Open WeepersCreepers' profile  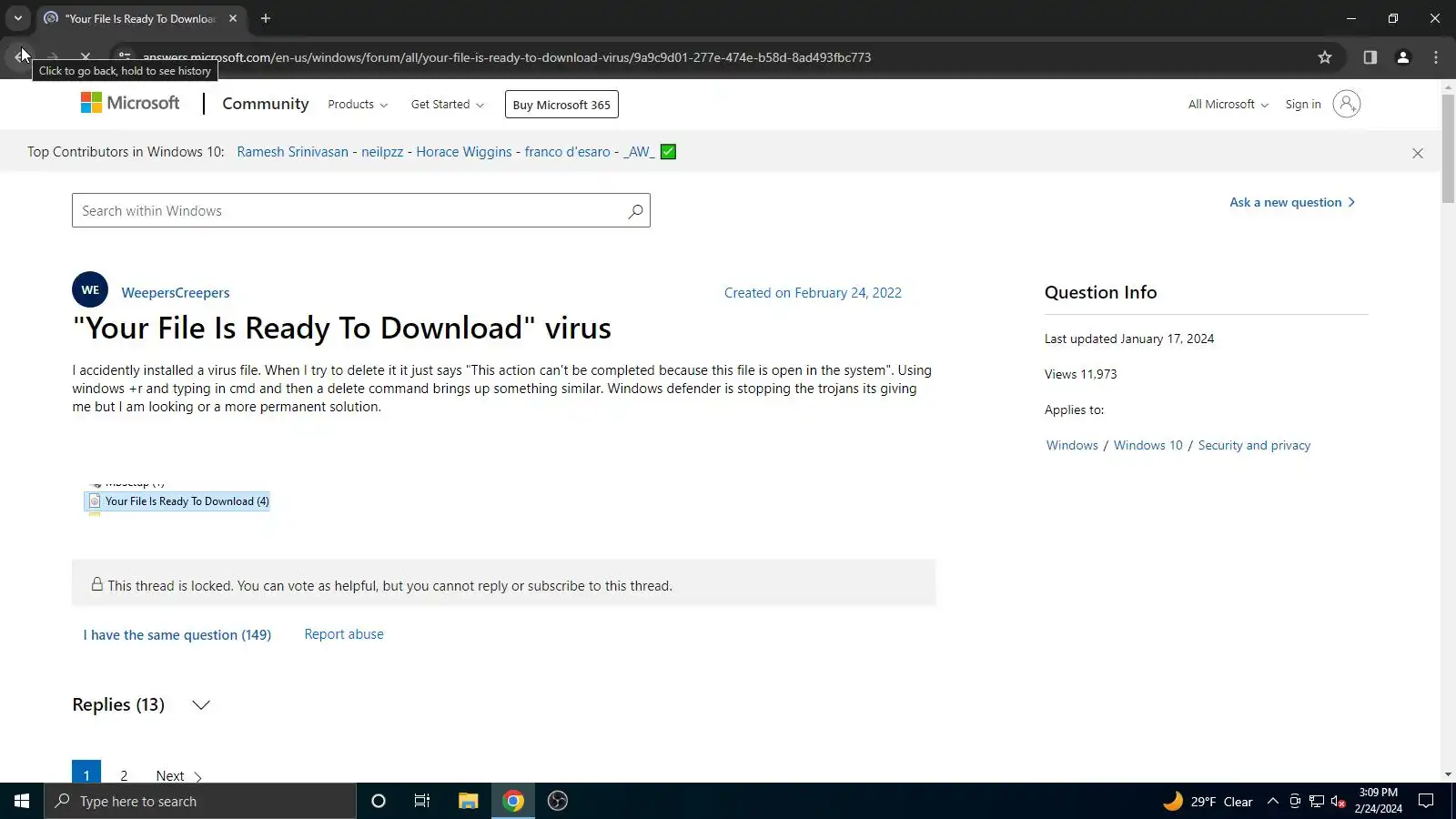176,293
